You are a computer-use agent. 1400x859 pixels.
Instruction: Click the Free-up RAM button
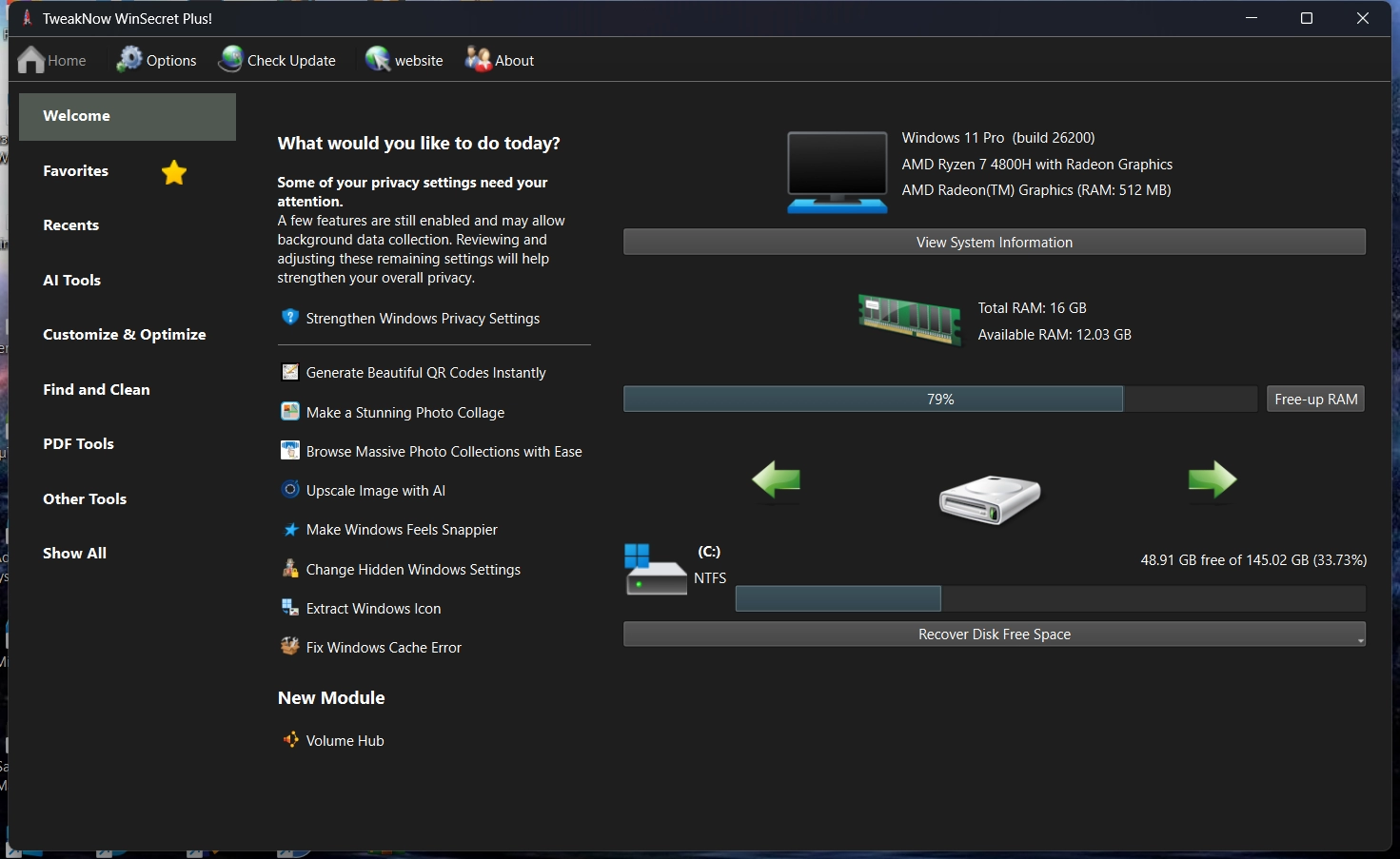(1315, 399)
